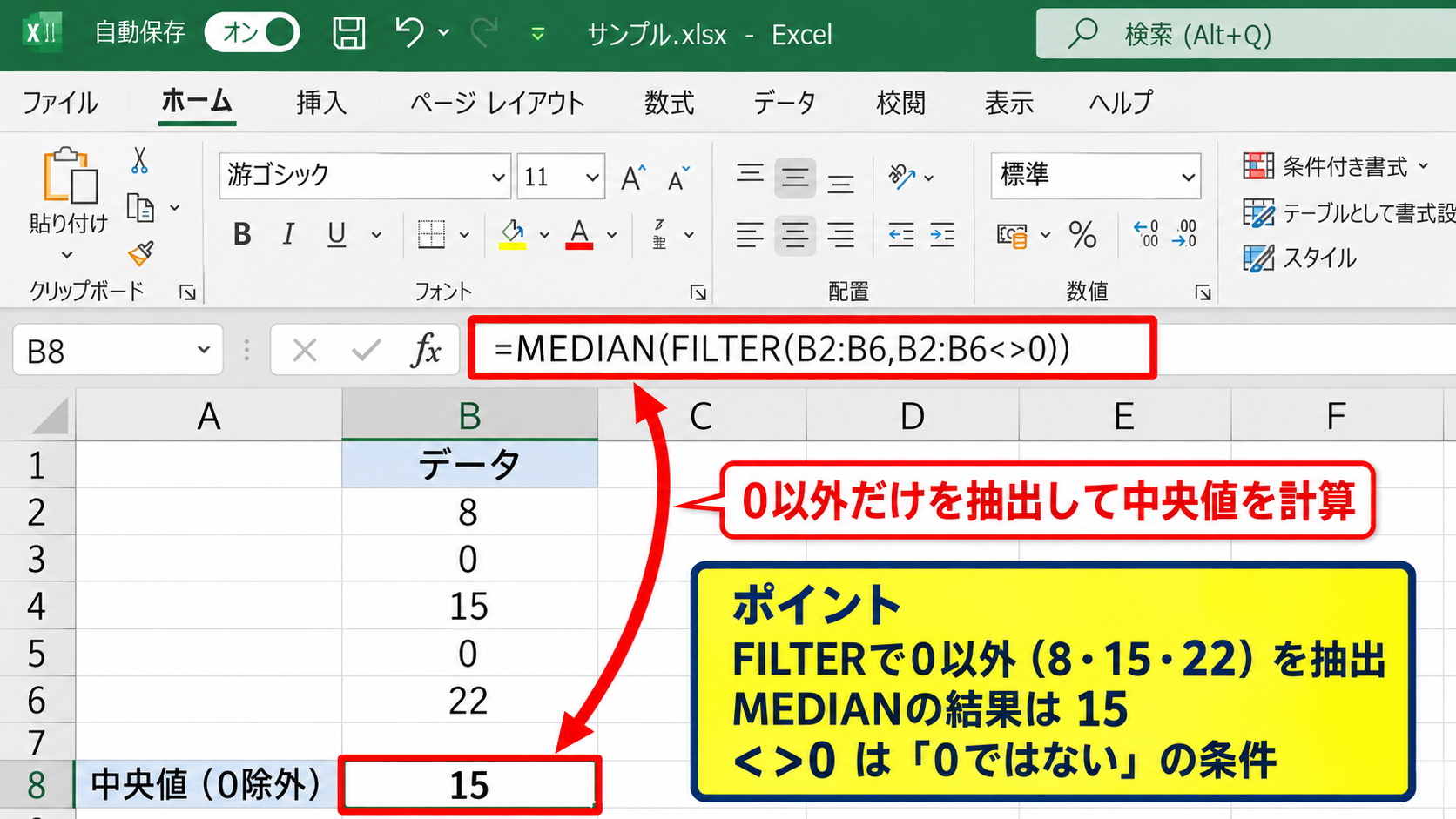Click the Cut scissors icon

pyautogui.click(x=139, y=161)
